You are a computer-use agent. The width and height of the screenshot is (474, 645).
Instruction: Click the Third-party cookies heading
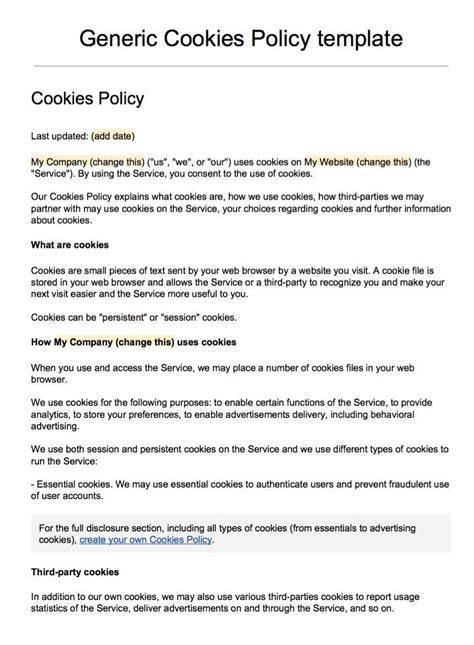tap(75, 572)
